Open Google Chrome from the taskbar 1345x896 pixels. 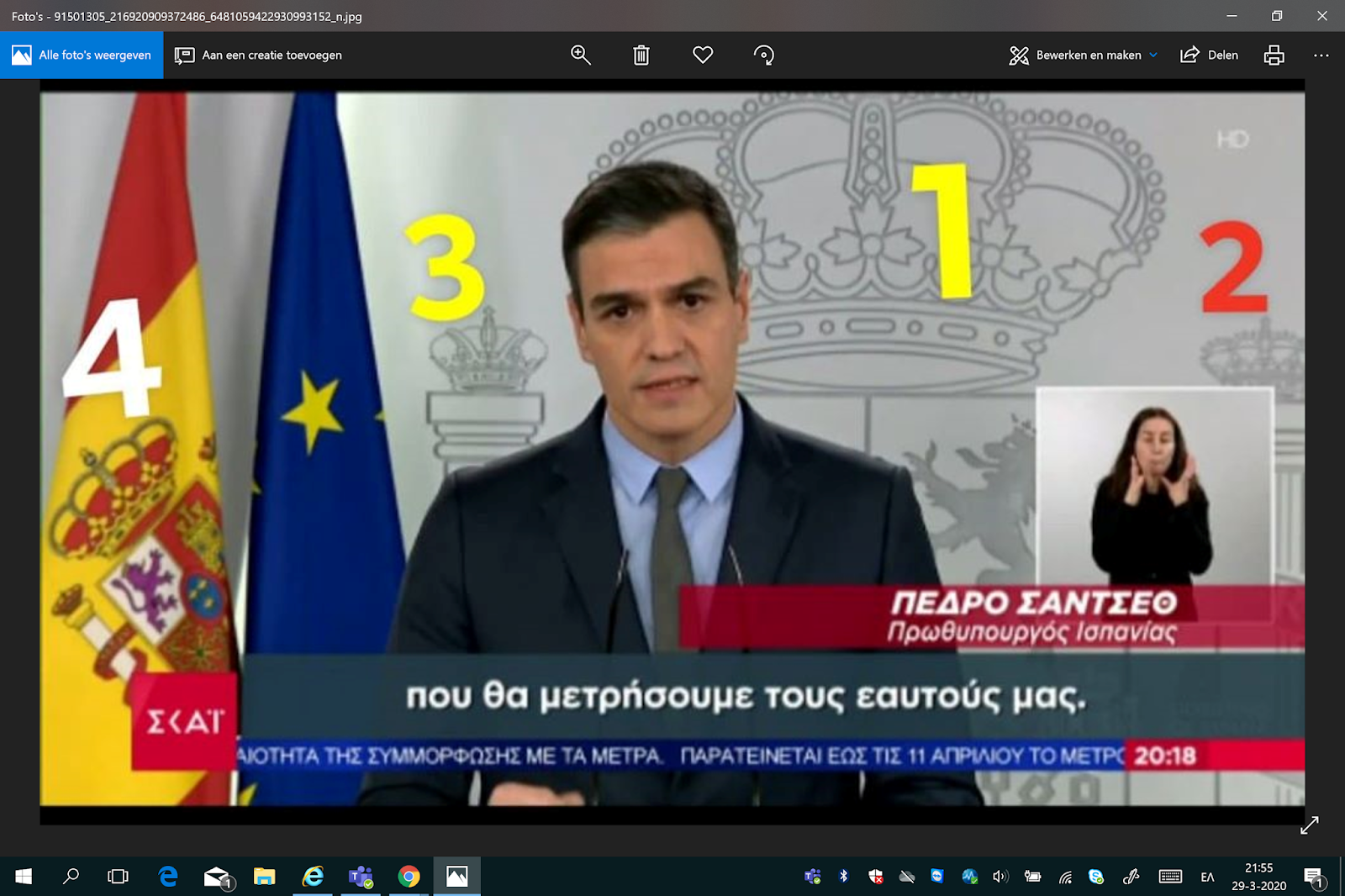tap(409, 877)
